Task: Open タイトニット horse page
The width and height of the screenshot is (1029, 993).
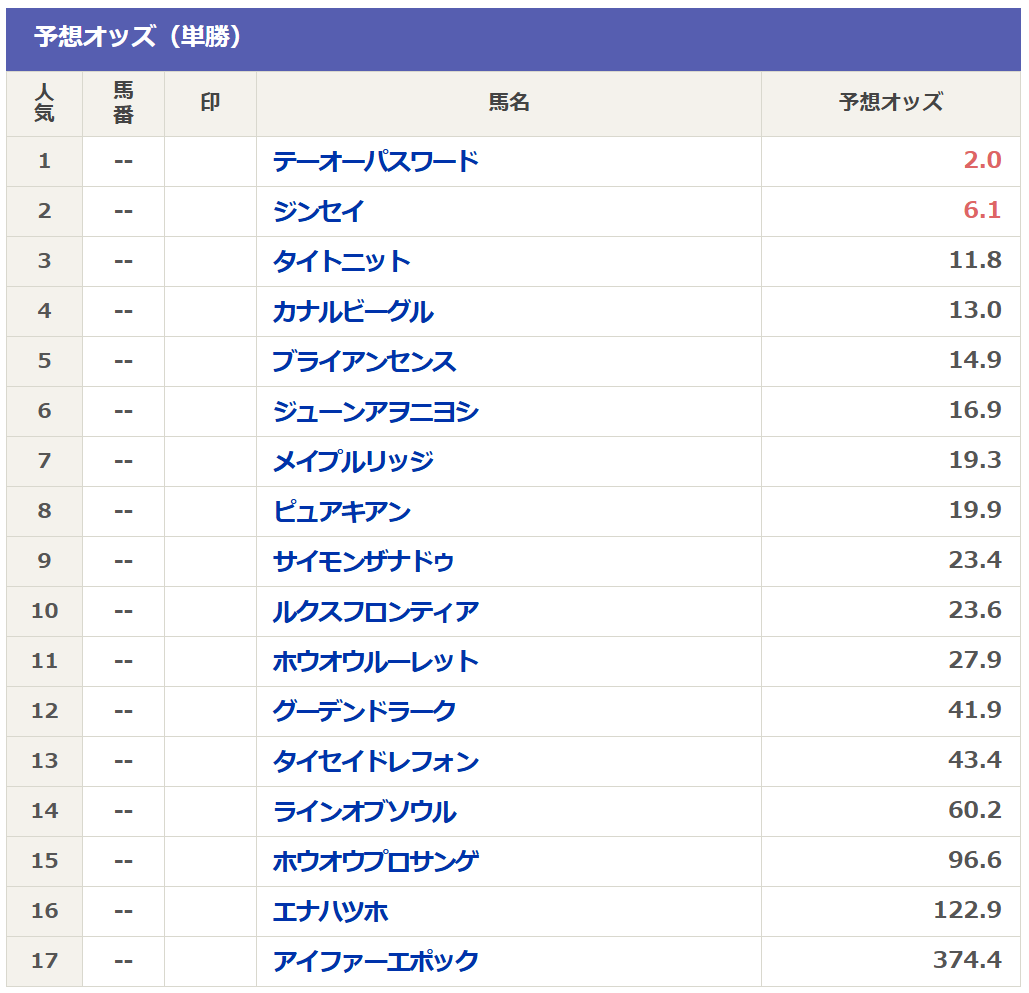Action: pyautogui.click(x=341, y=262)
